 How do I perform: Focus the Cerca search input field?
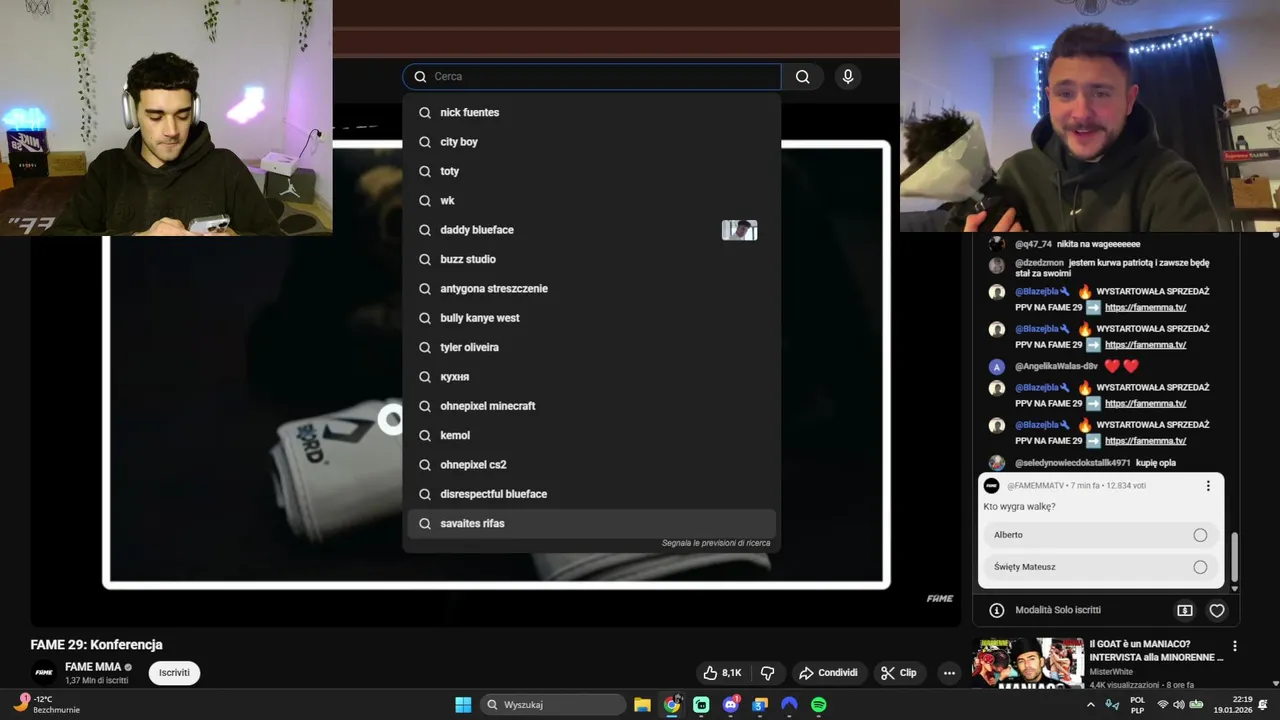click(592, 77)
